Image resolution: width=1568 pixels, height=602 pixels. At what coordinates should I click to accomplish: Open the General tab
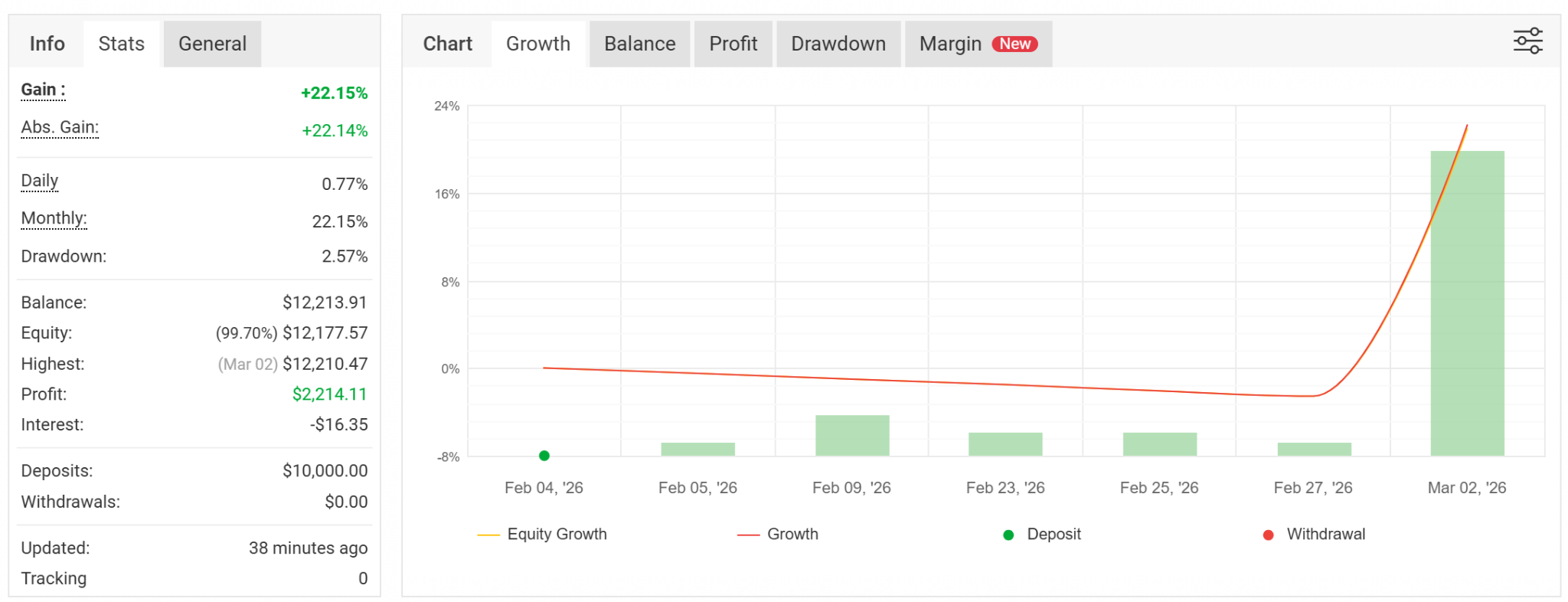[x=212, y=44]
